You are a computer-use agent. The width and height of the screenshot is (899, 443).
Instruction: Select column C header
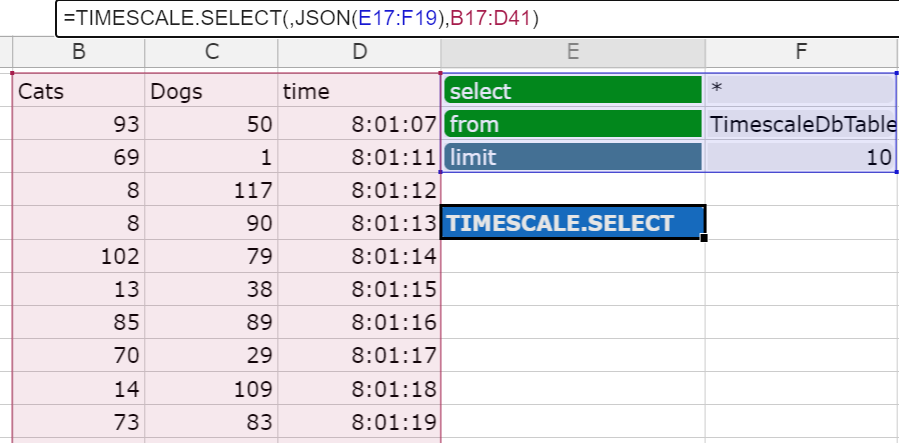(x=212, y=52)
